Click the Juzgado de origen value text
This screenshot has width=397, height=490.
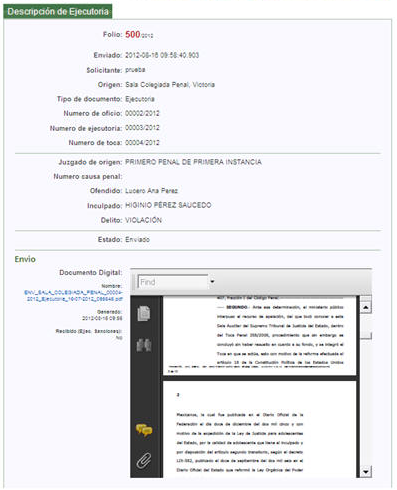coord(193,162)
